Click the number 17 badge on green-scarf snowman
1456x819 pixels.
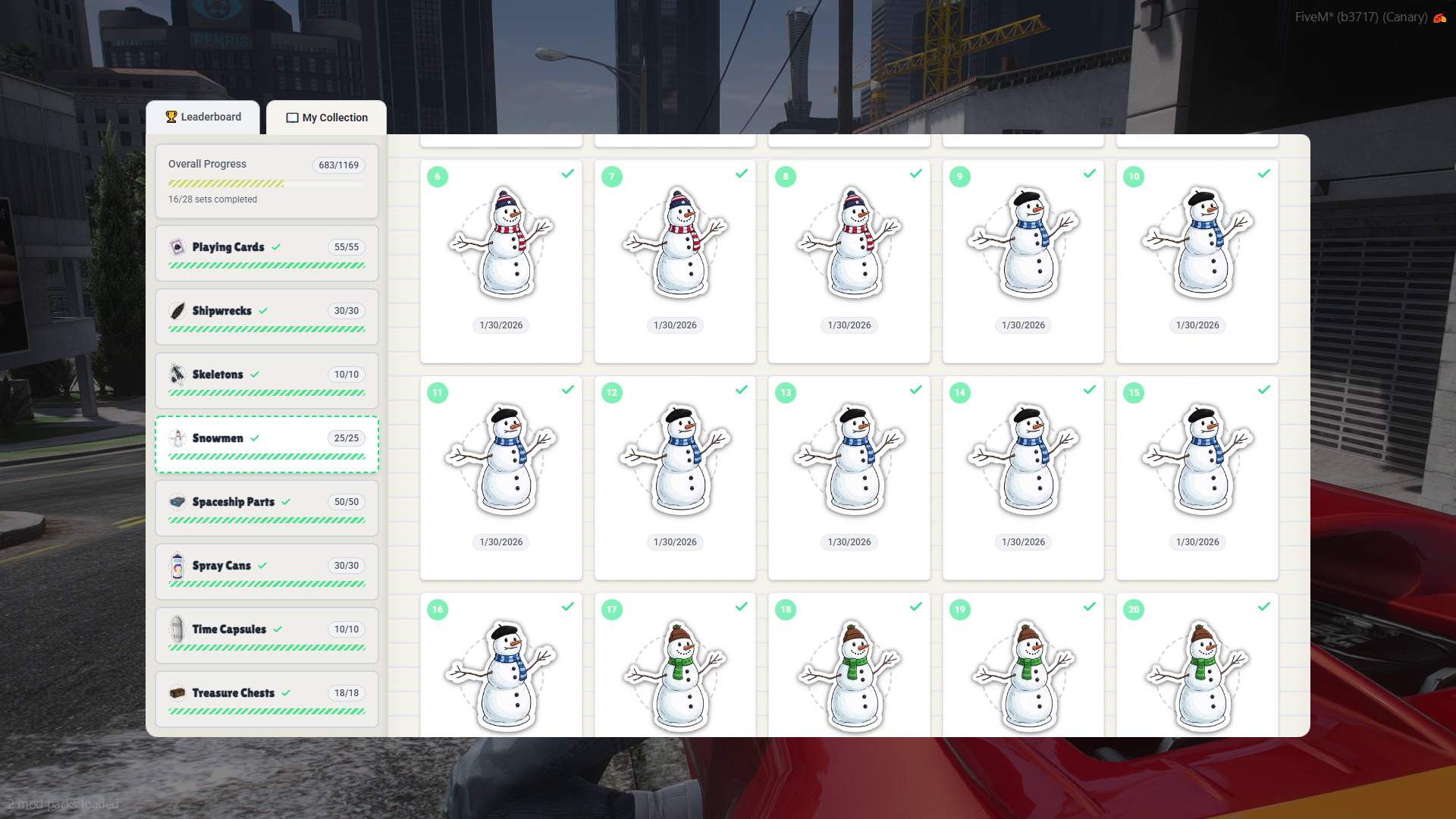click(x=612, y=610)
